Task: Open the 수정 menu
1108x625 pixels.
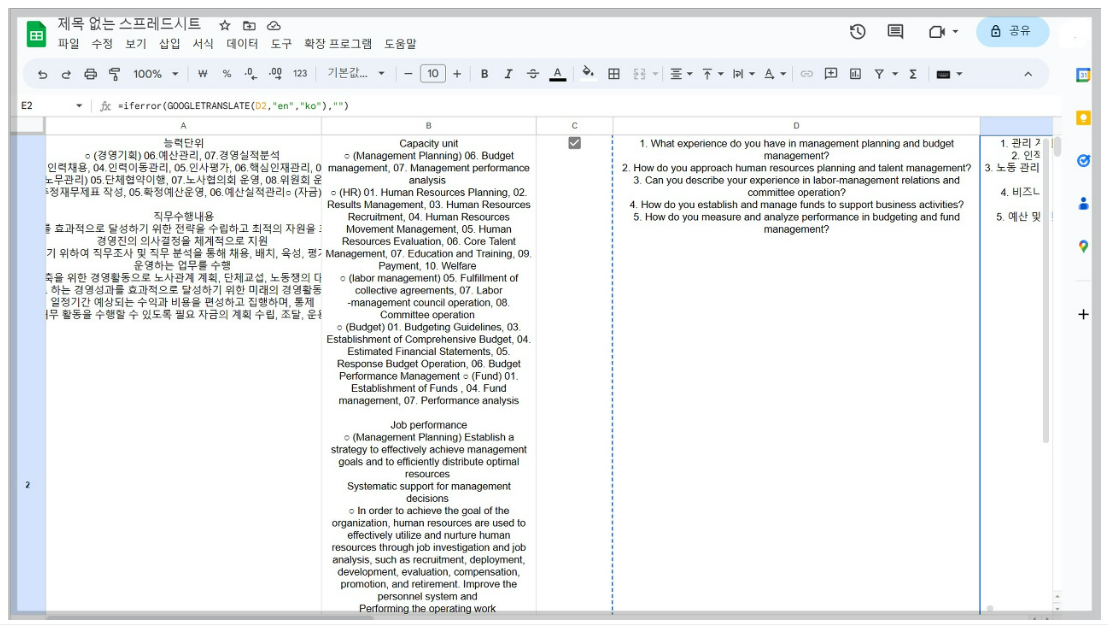Action: (102, 44)
